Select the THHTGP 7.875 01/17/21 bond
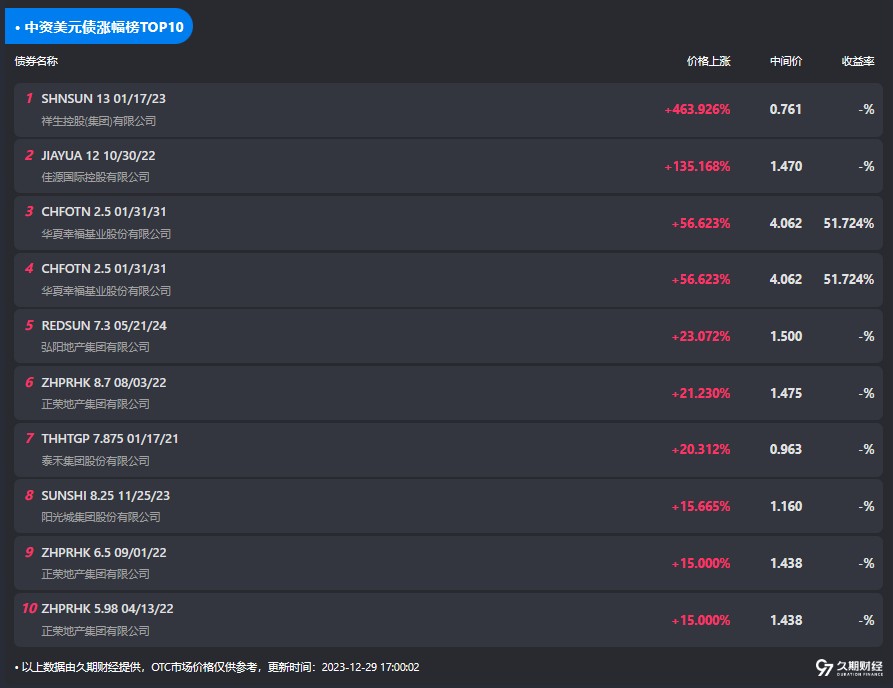893x688 pixels. point(110,439)
